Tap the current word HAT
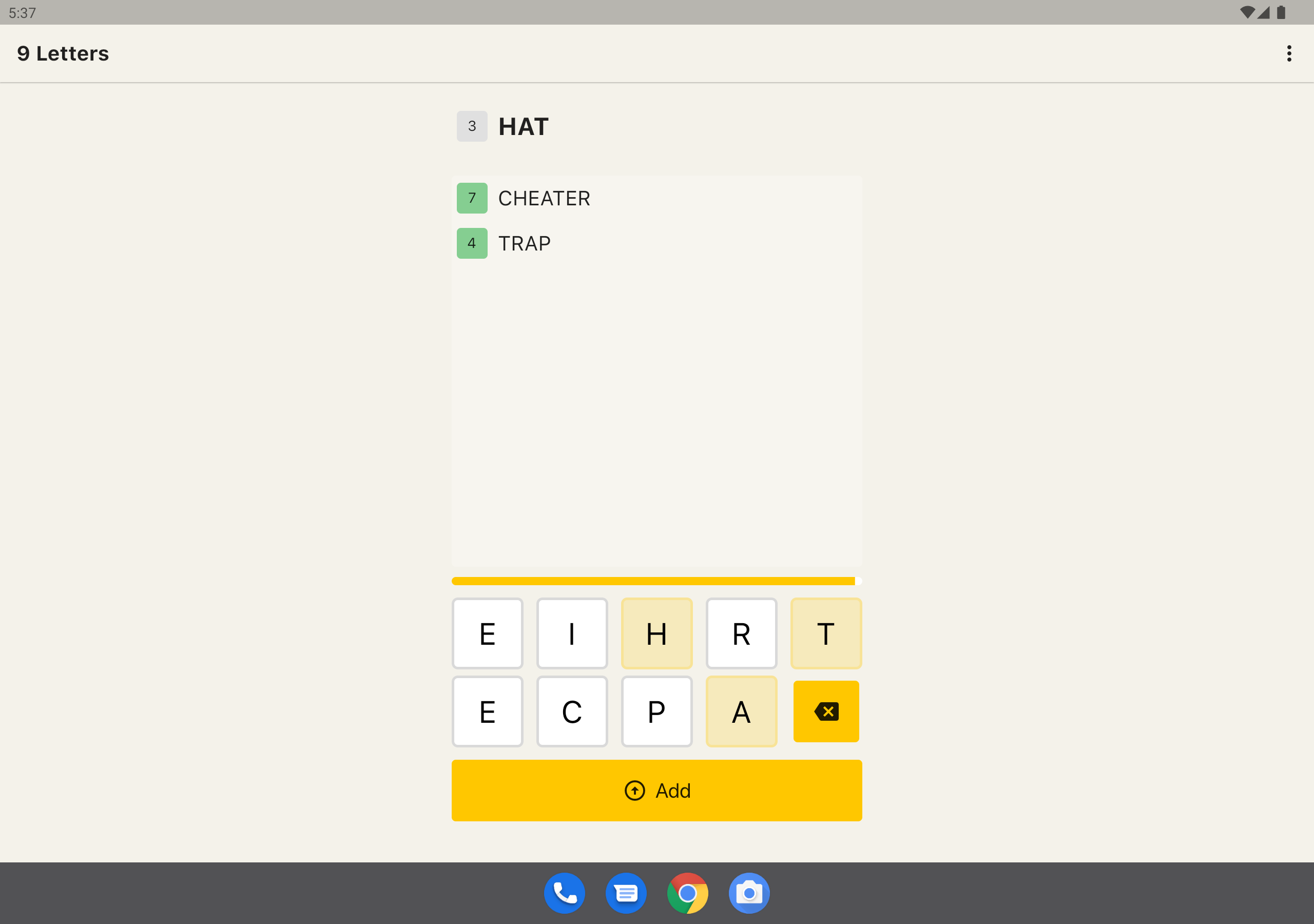 [x=523, y=126]
